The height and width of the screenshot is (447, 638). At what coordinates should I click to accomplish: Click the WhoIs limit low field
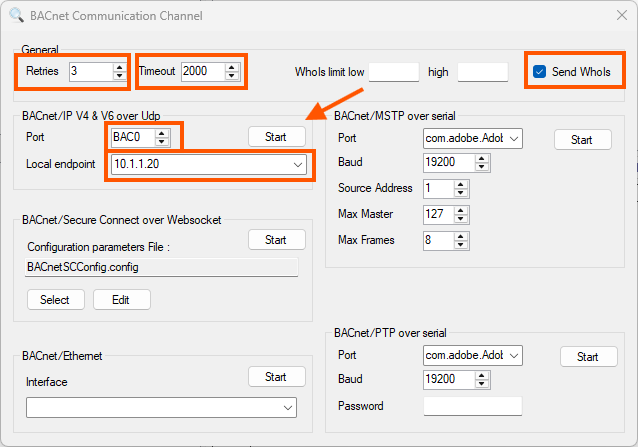394,72
